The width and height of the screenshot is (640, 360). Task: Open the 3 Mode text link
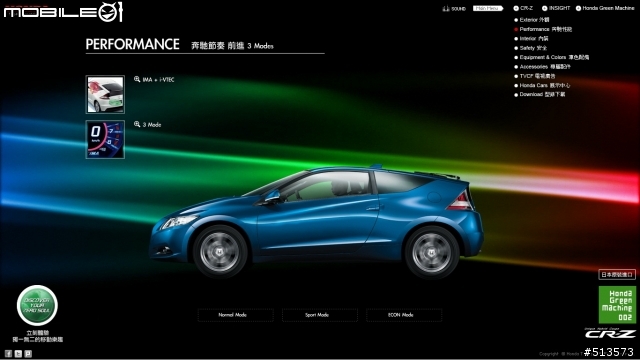click(152, 124)
